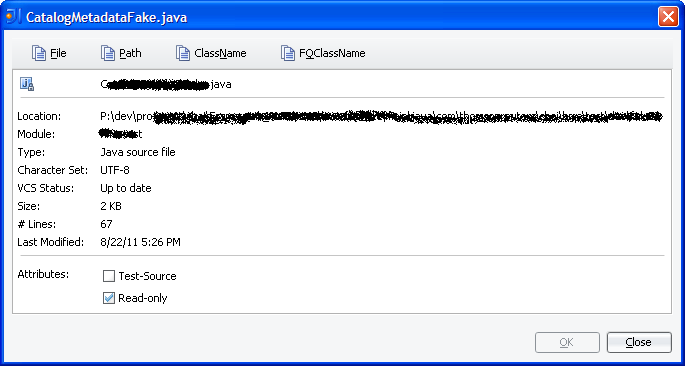Click the Last Modified date value
Screen dimensions: 685x366
point(140,242)
